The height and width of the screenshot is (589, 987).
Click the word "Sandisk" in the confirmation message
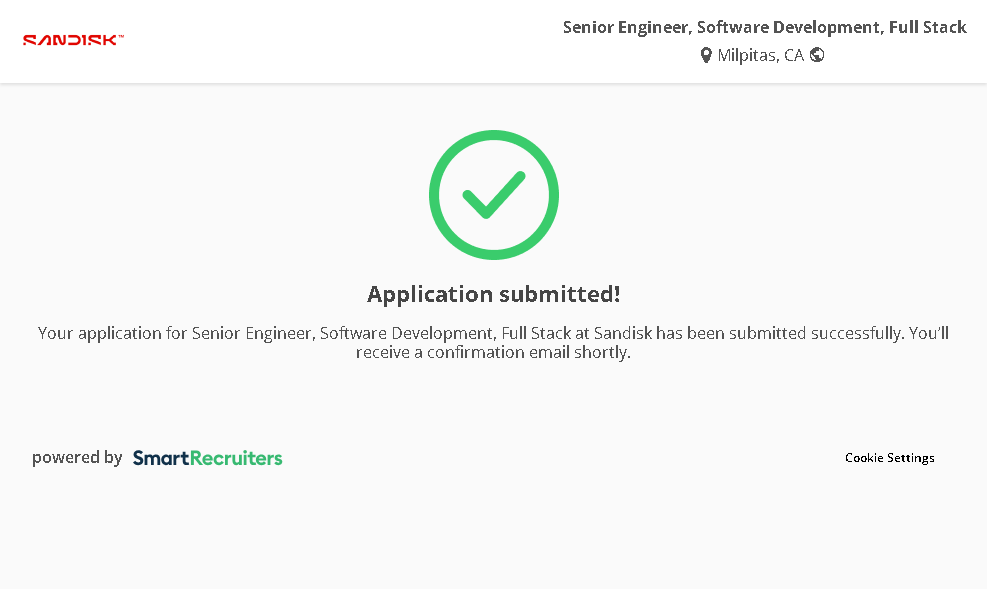(623, 333)
